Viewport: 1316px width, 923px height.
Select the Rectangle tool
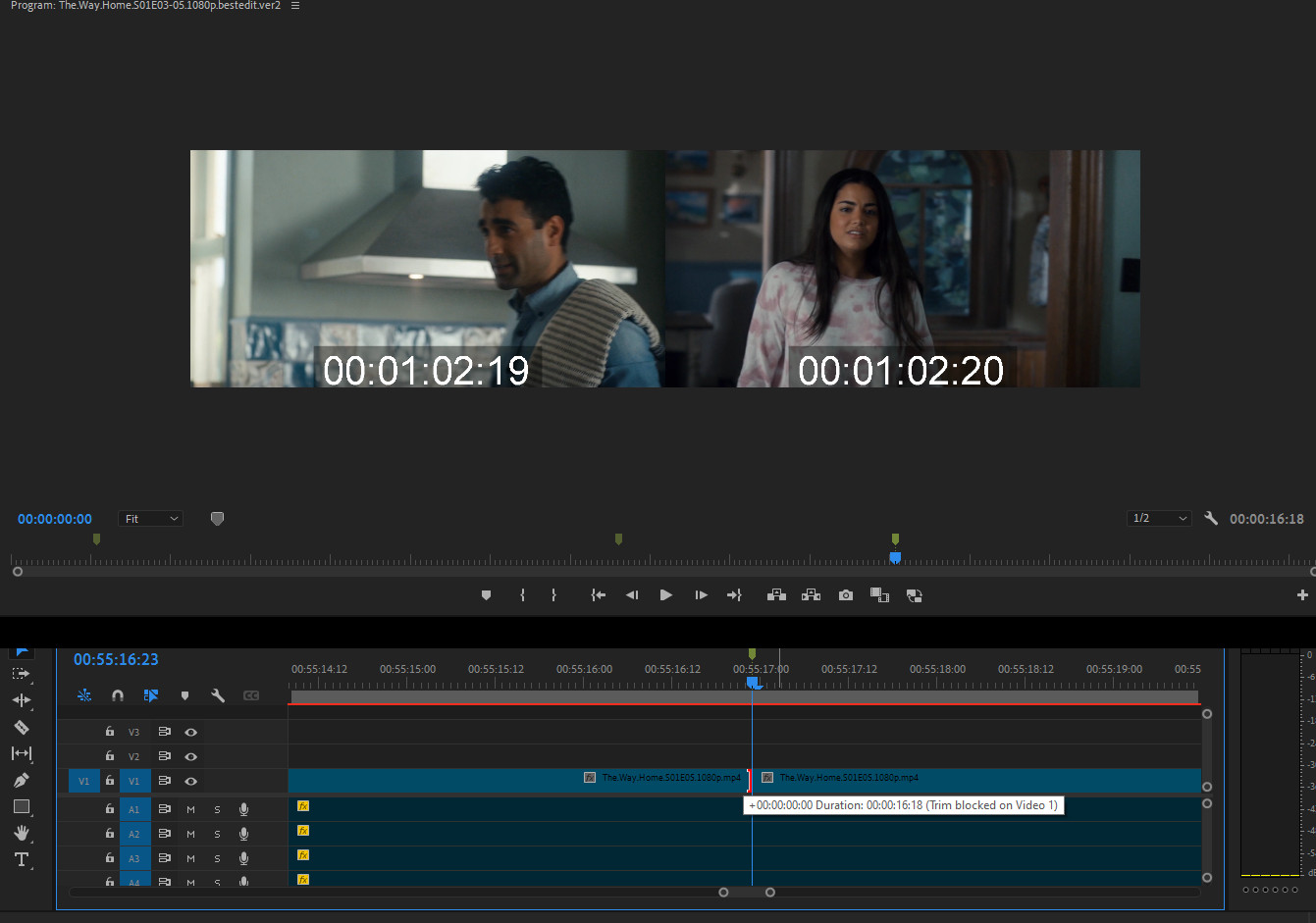[x=21, y=806]
